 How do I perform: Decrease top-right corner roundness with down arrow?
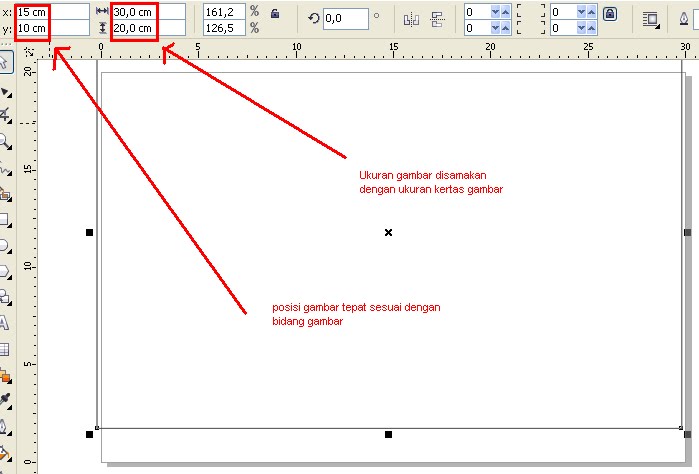(x=581, y=12)
